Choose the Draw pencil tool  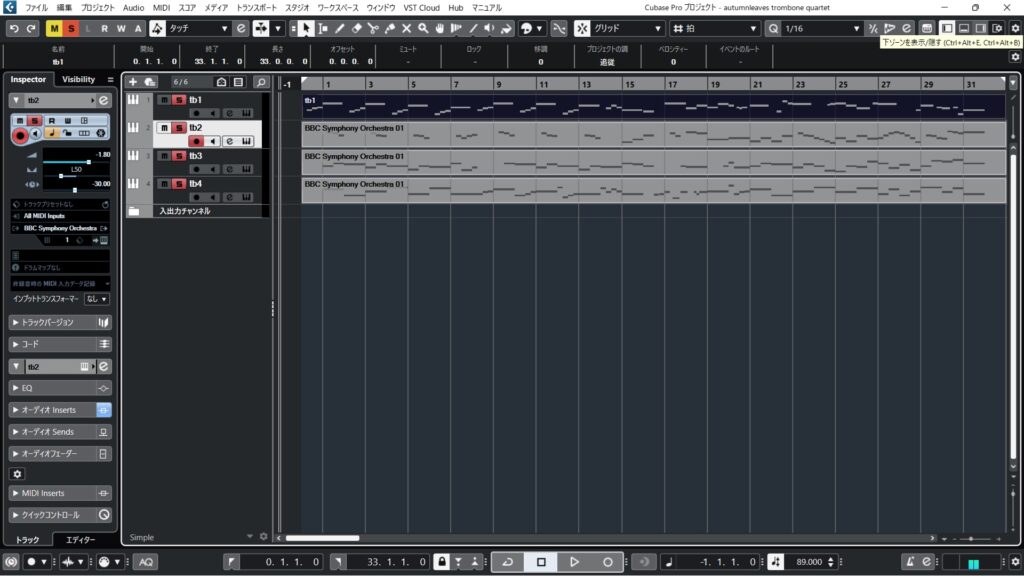[x=340, y=28]
